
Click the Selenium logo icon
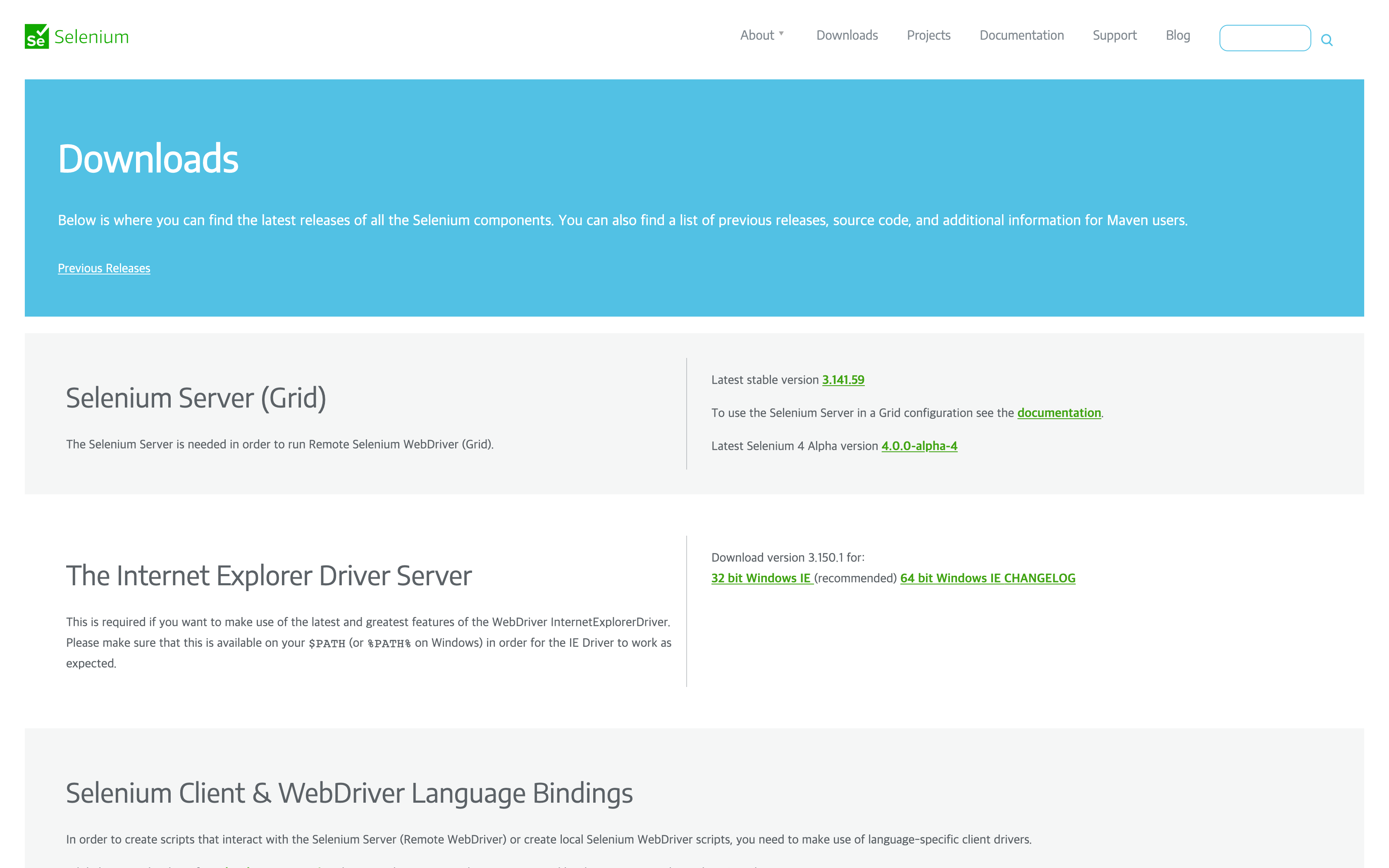click(37, 36)
